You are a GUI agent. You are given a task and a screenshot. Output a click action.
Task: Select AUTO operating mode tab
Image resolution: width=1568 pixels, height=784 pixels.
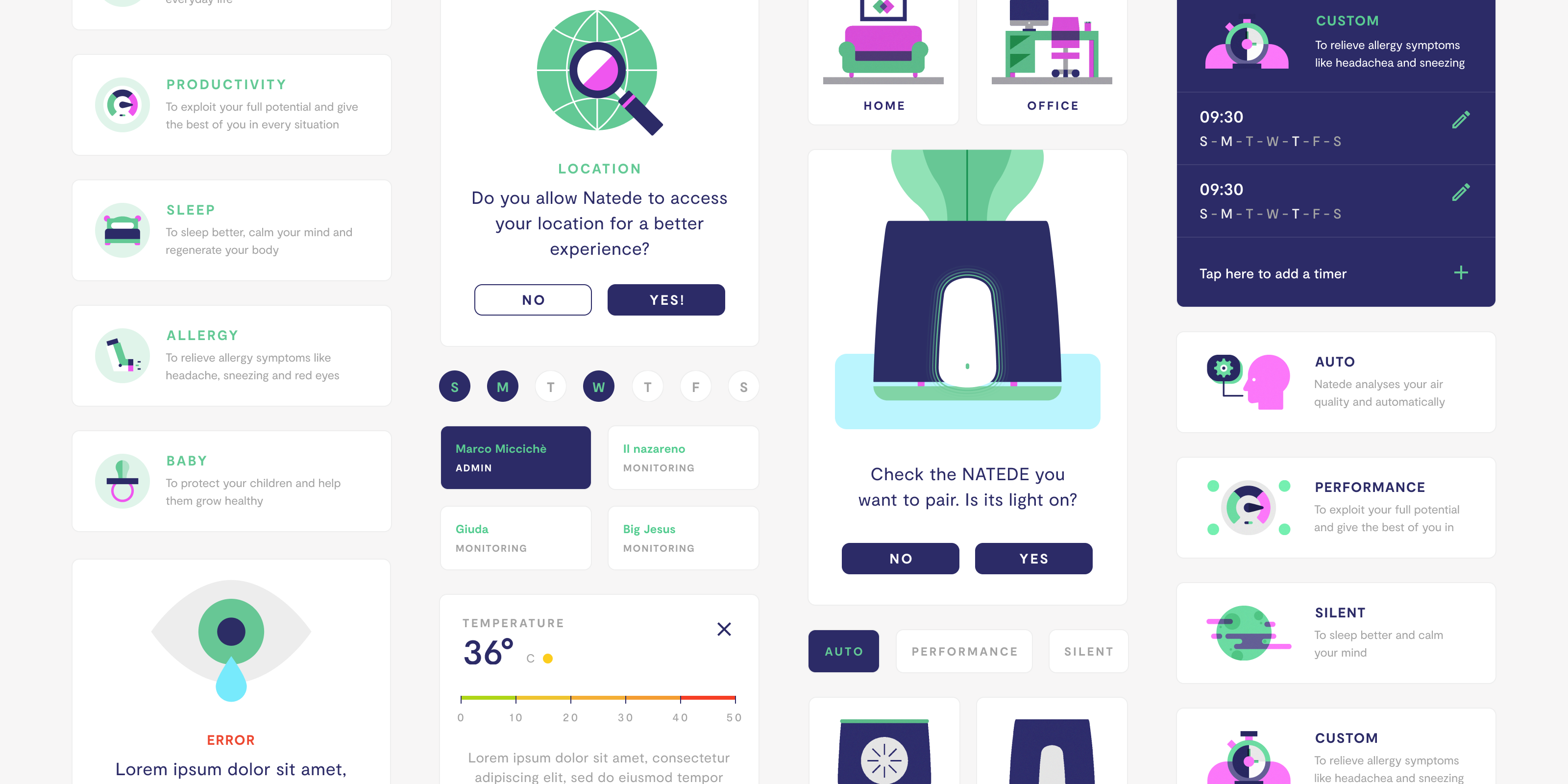point(844,651)
